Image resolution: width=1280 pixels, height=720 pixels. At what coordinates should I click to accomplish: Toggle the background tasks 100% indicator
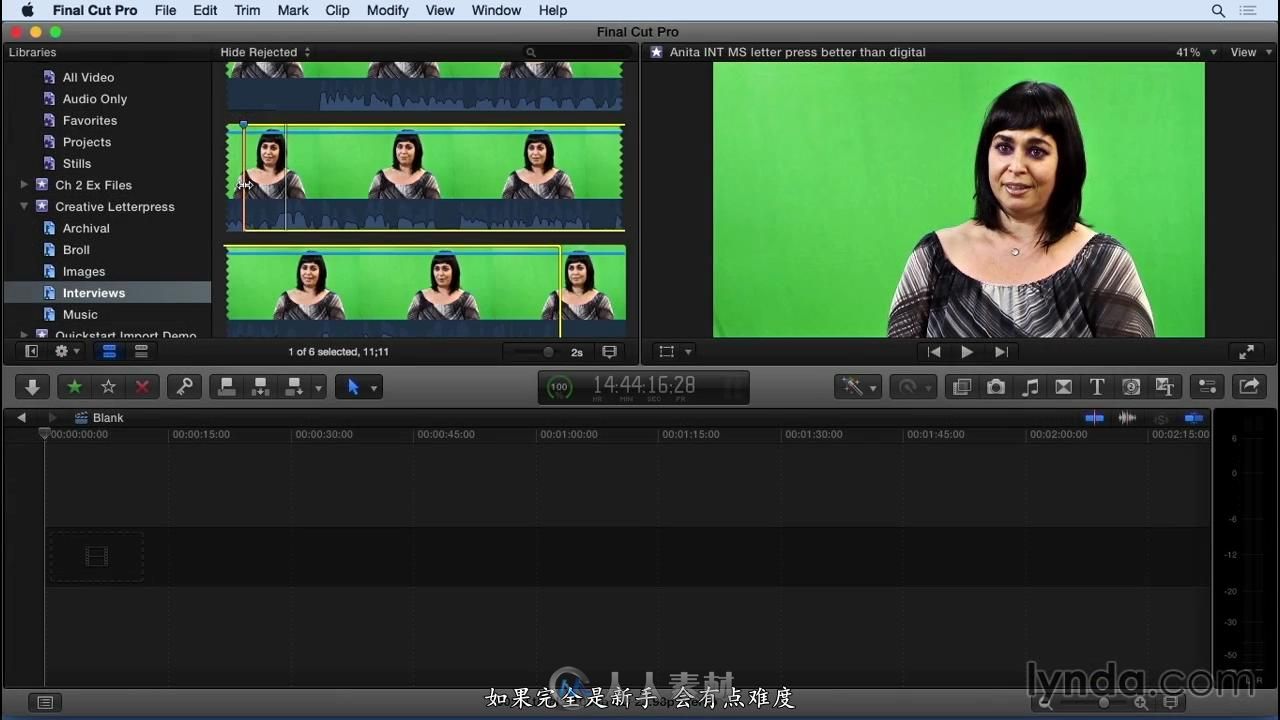[x=560, y=387]
